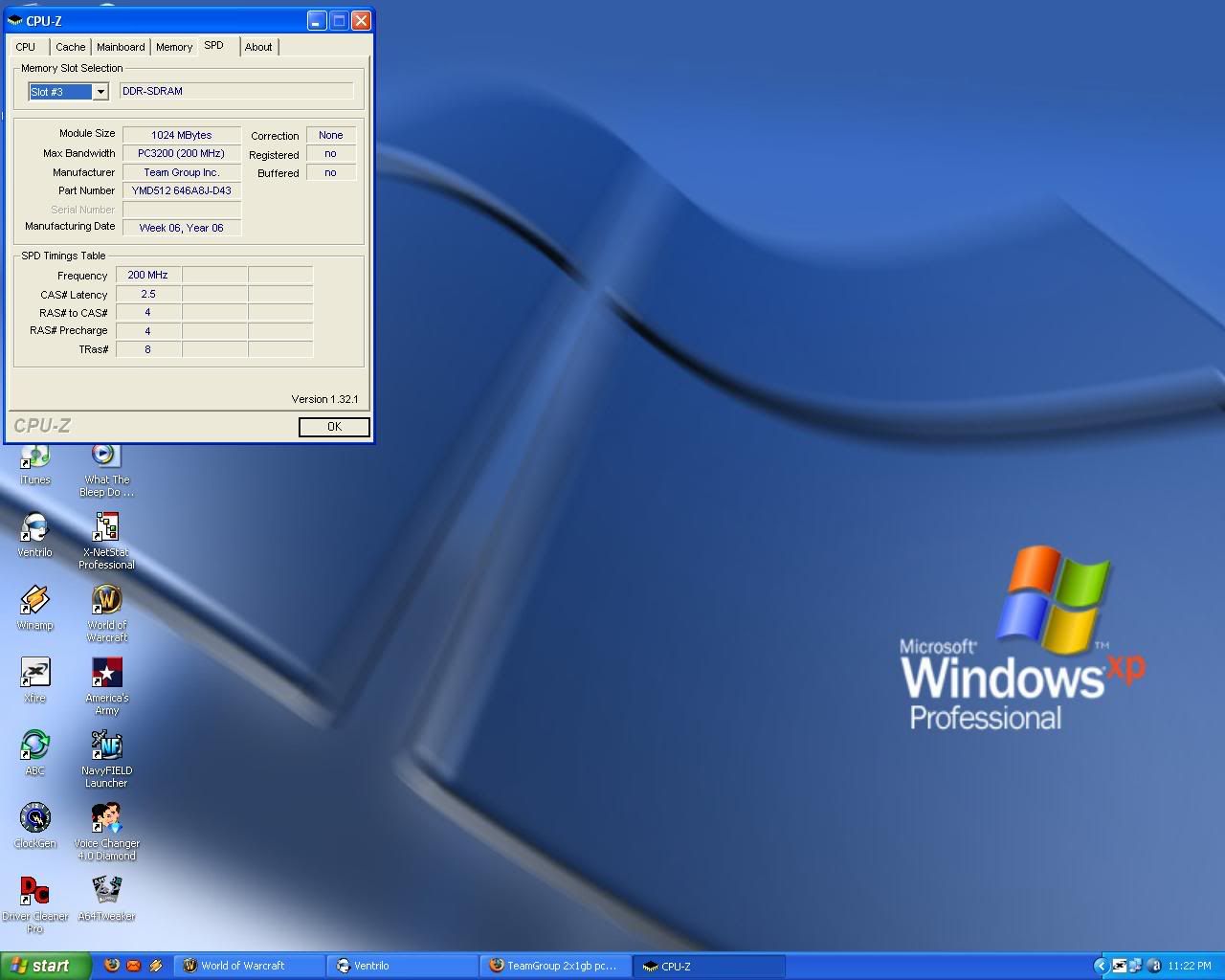Viewport: 1225px width, 980px height.
Task: Open the Mainboard tab
Action: point(121,47)
